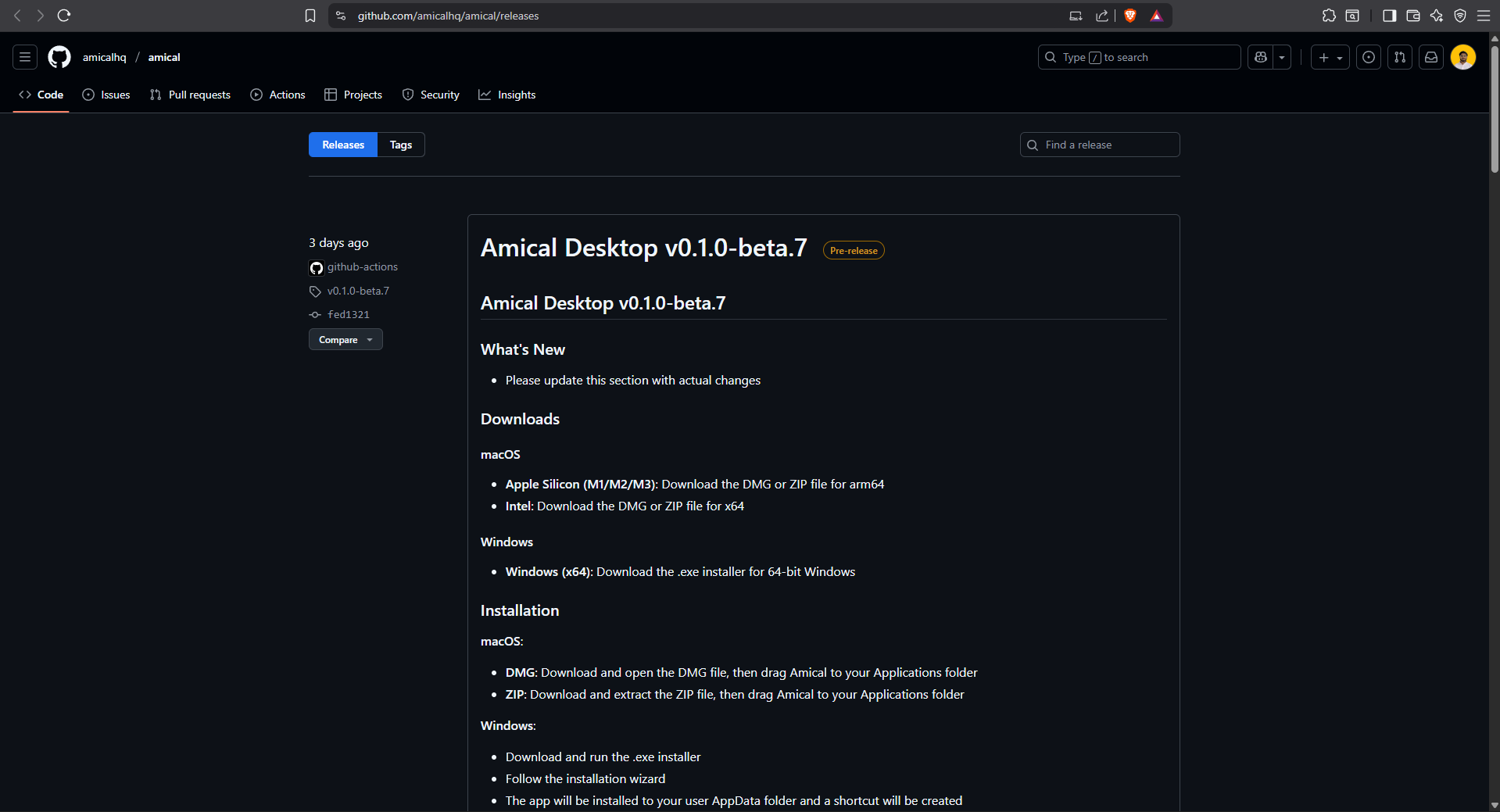Open the v0.1.0-beta.7 tag link
1500x812 pixels.
(359, 291)
